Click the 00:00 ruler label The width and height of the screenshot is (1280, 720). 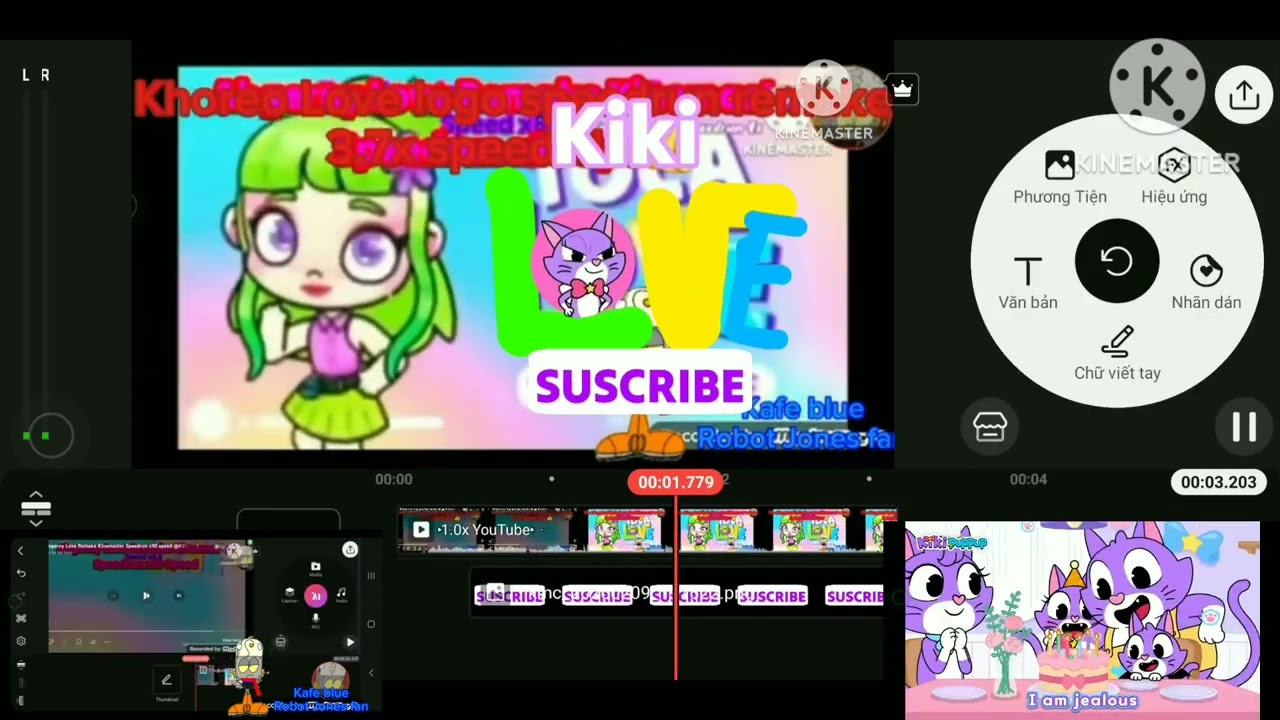[x=393, y=480]
